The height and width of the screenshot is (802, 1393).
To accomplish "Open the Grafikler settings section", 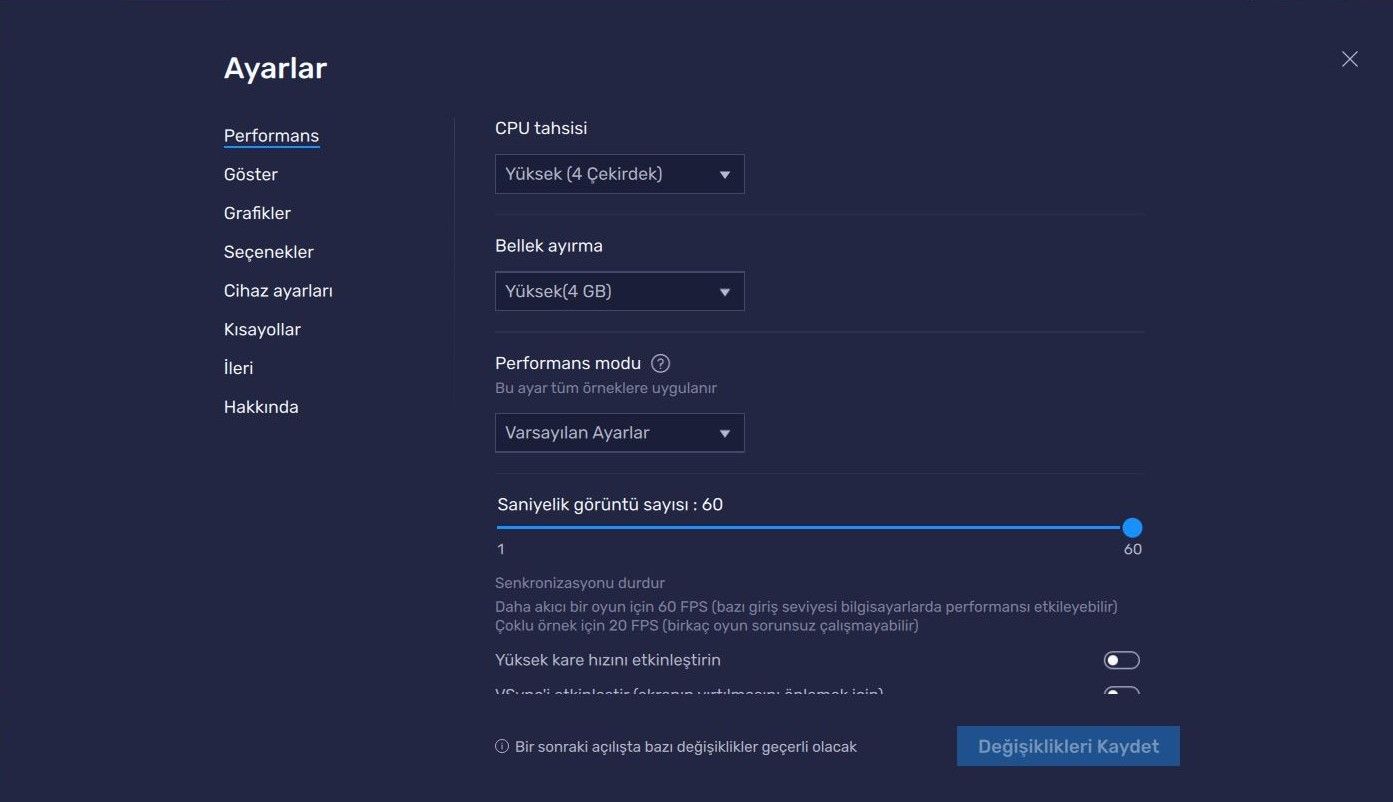I will pyautogui.click(x=257, y=214).
